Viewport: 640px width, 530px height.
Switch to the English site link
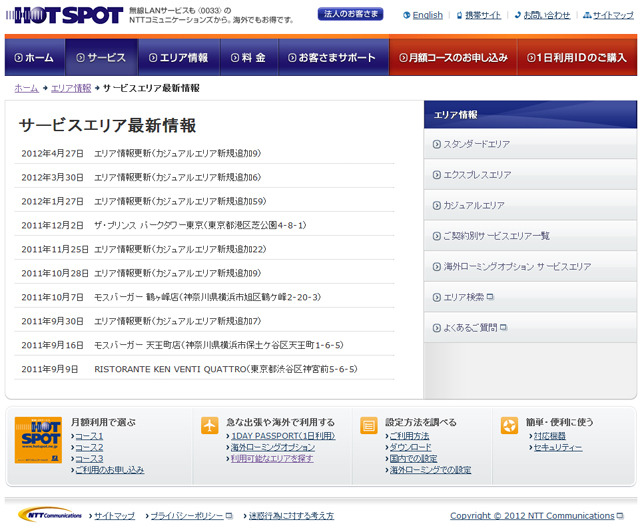[x=427, y=15]
